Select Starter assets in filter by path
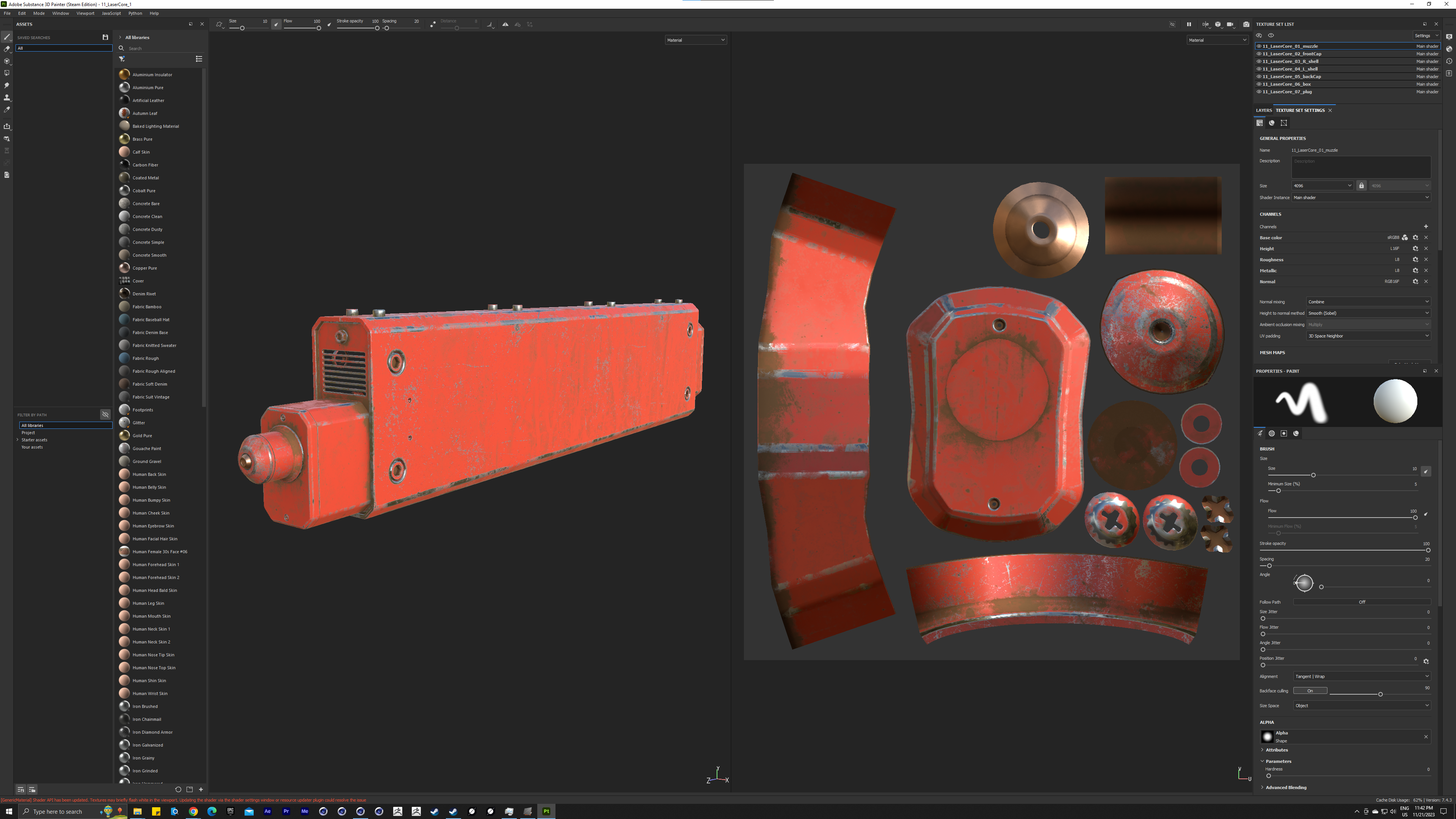This screenshot has width=1456, height=819. pos(35,440)
